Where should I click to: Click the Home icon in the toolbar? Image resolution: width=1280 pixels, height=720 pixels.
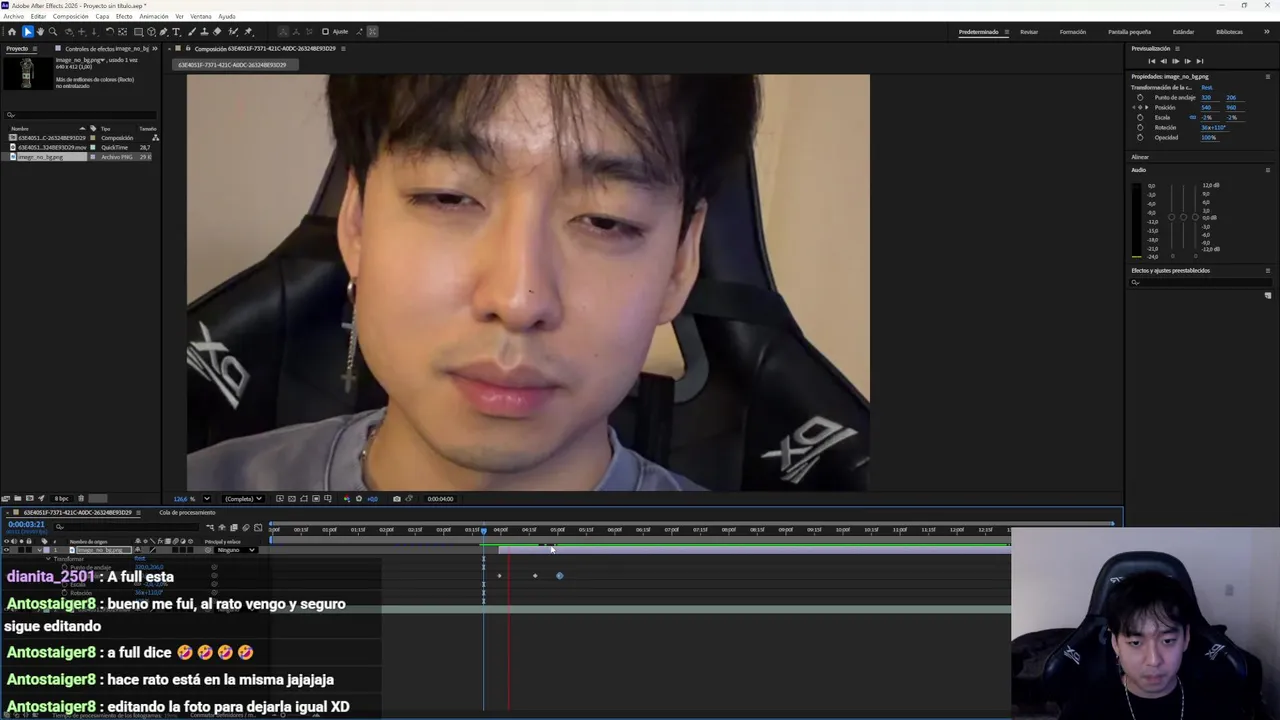[x=12, y=32]
